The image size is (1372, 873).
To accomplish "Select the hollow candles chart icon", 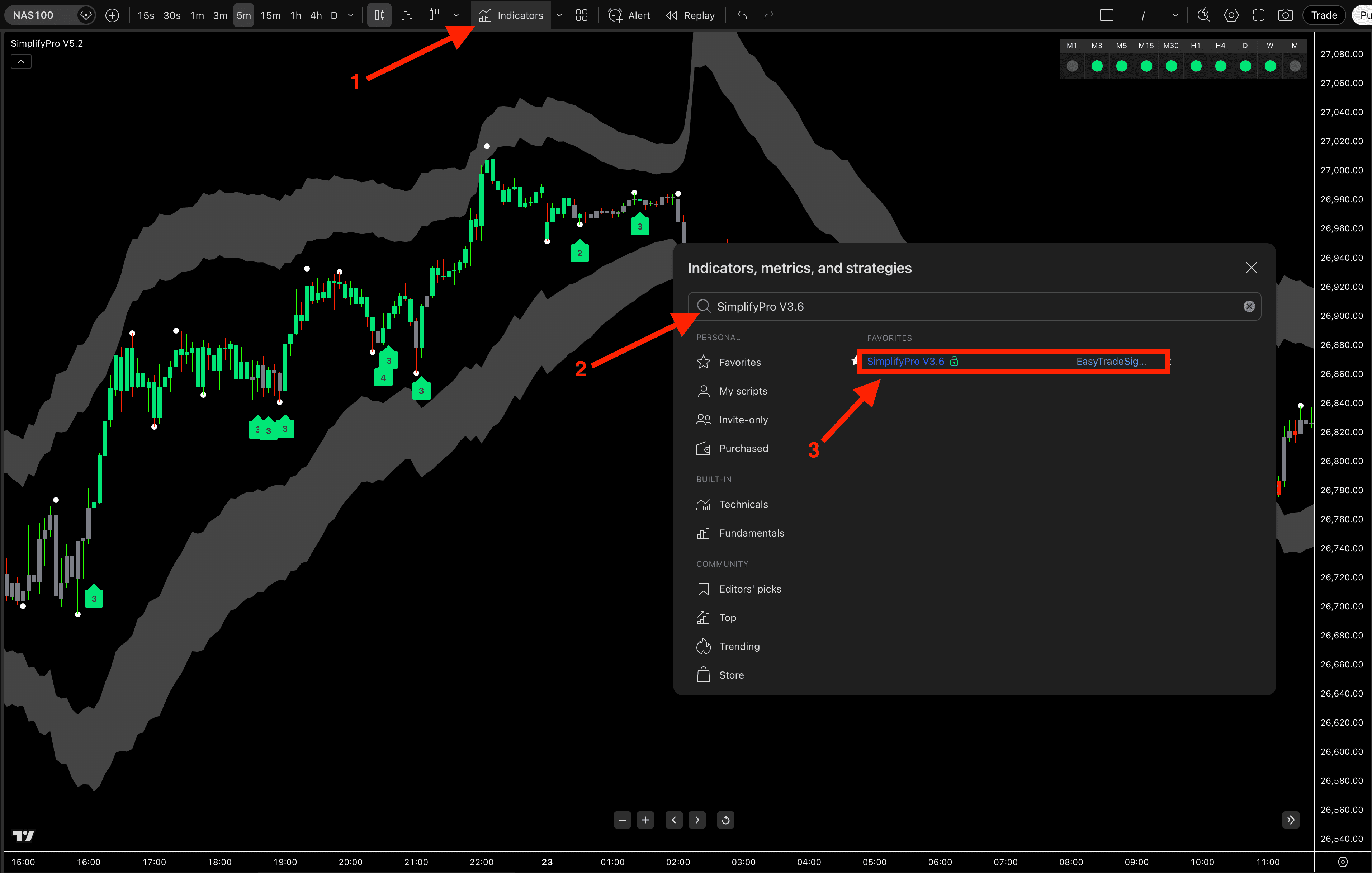I will point(434,15).
